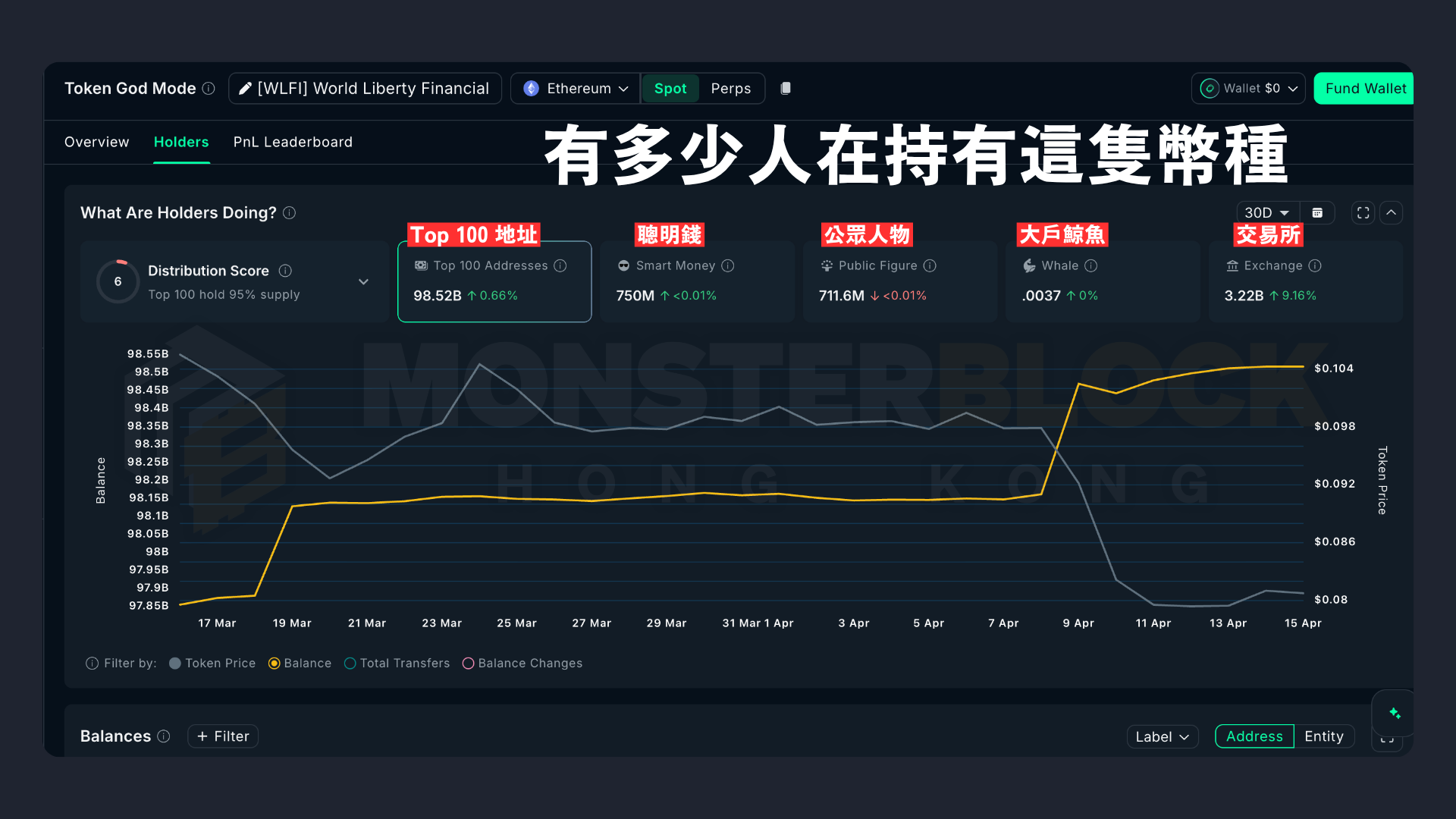Click the info icon beside Token God Mode

click(209, 89)
